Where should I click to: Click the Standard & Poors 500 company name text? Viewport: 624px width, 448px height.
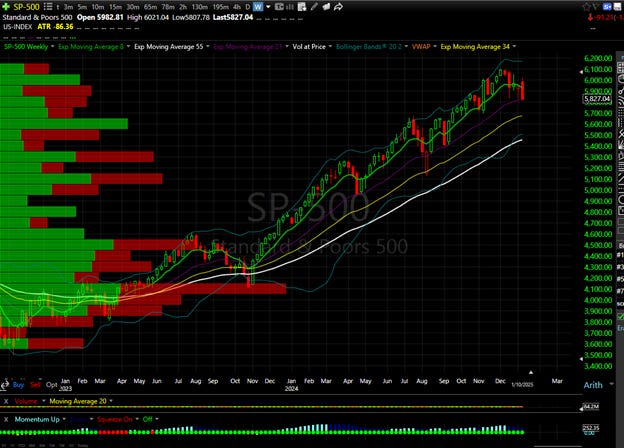[x=37, y=17]
